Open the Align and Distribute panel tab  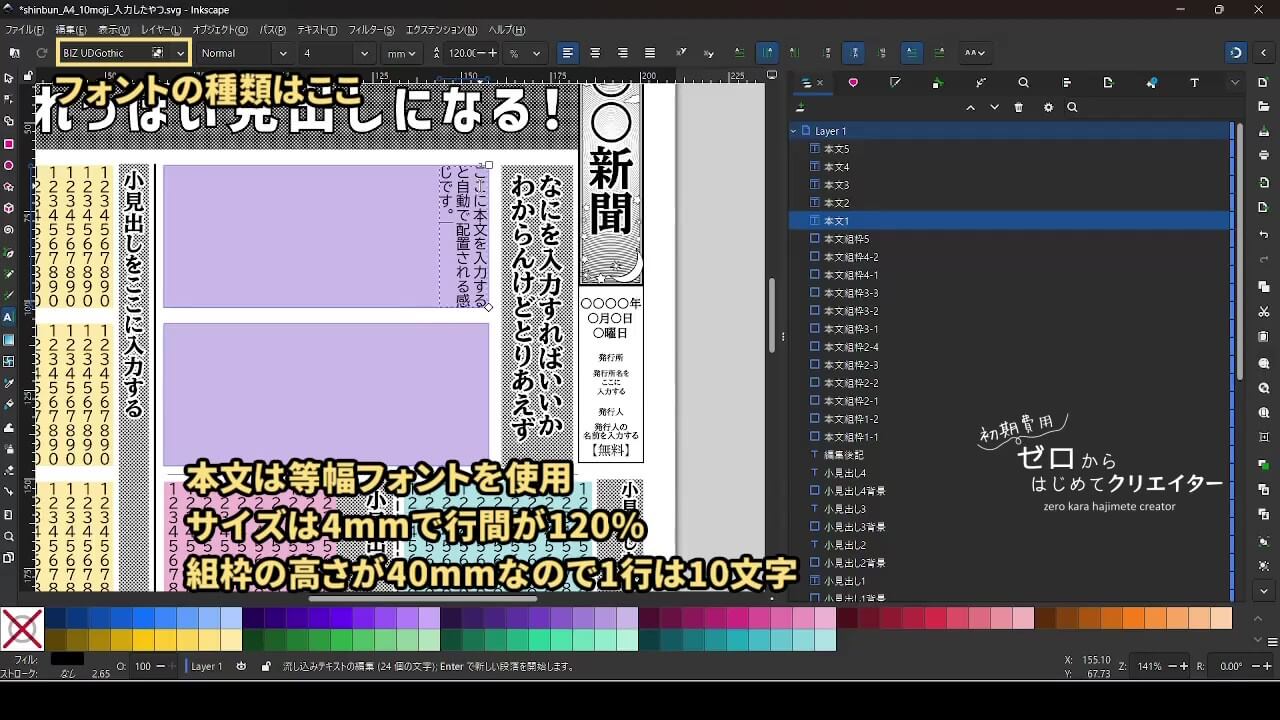tap(1066, 83)
